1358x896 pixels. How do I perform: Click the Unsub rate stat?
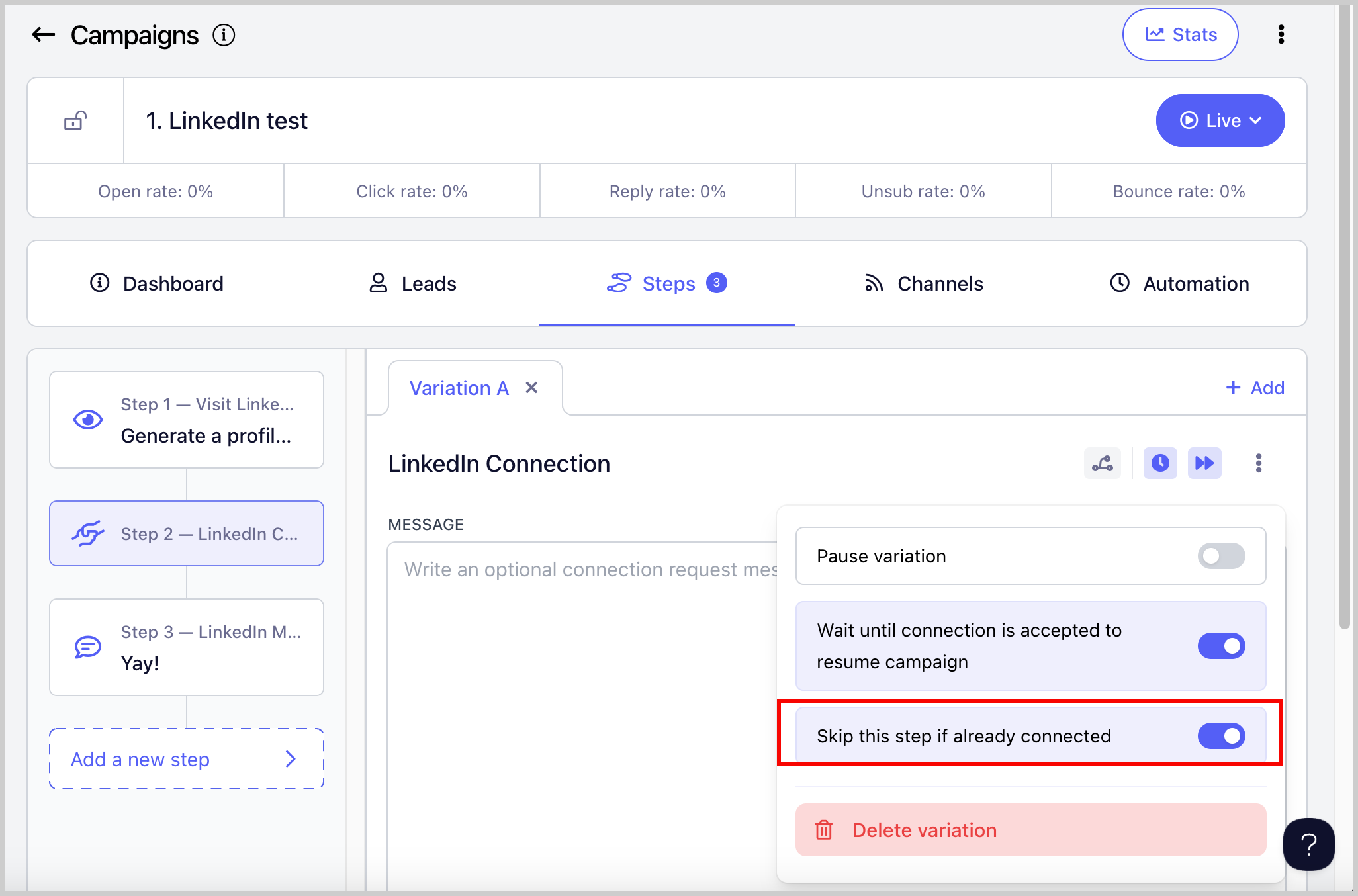click(x=923, y=191)
